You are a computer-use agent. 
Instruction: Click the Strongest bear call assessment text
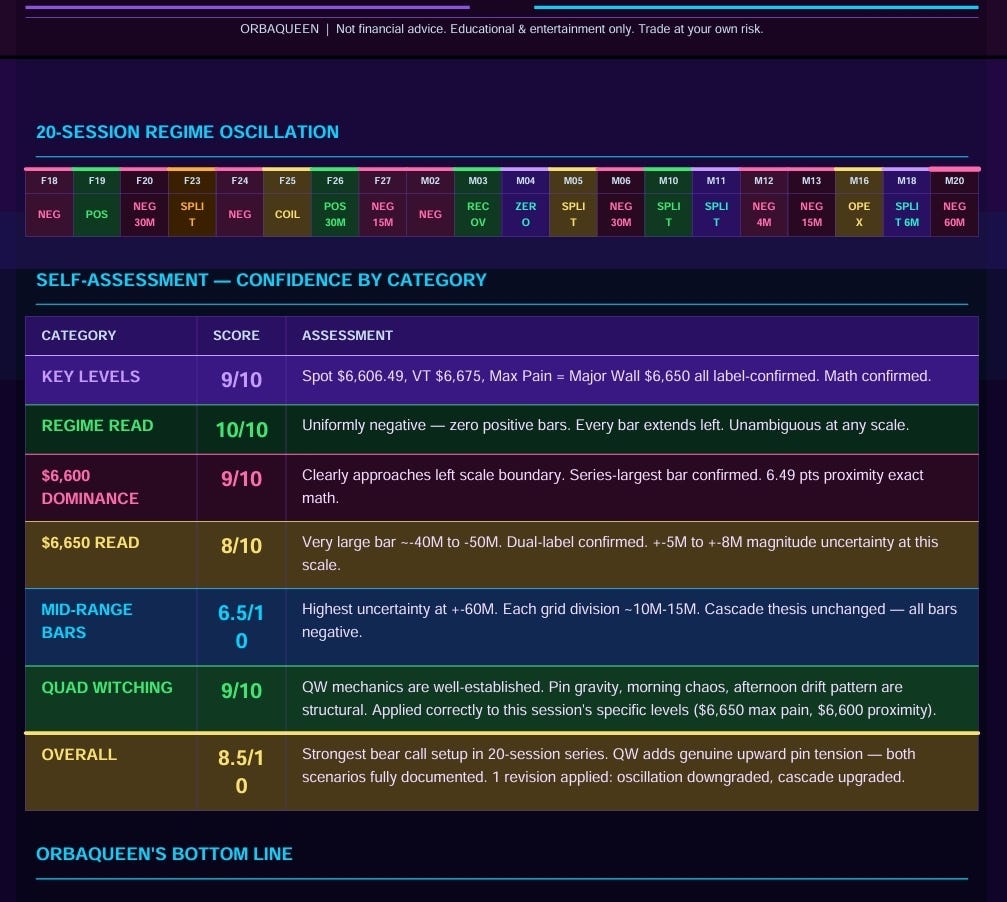[609, 765]
